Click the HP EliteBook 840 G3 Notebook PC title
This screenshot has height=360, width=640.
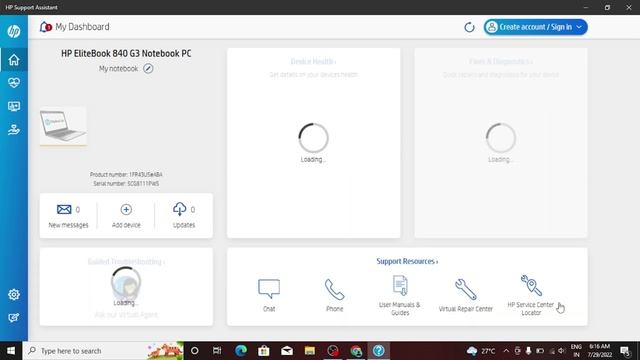[x=126, y=53]
